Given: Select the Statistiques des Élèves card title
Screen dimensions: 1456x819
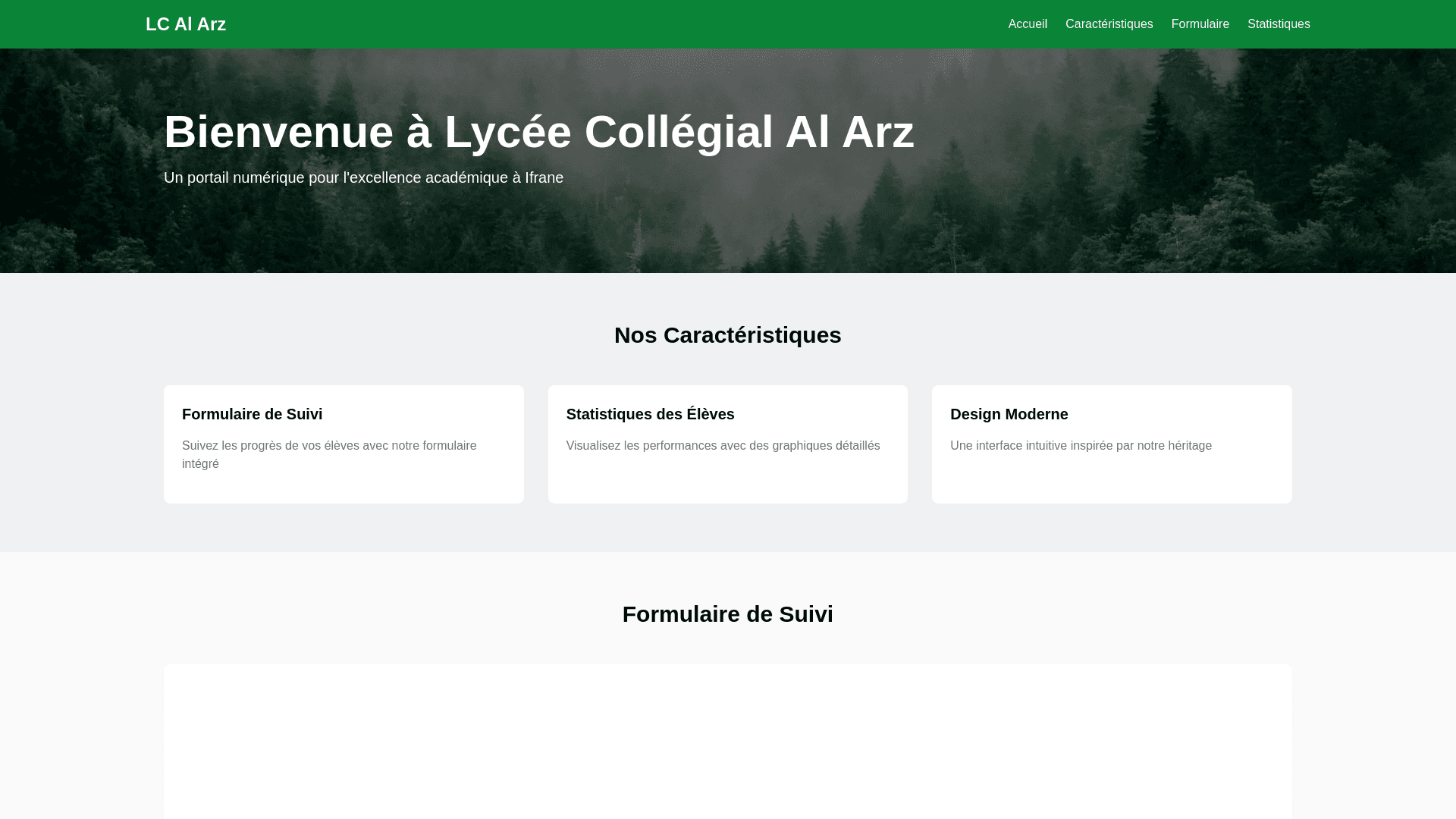Looking at the screenshot, I should (x=650, y=414).
